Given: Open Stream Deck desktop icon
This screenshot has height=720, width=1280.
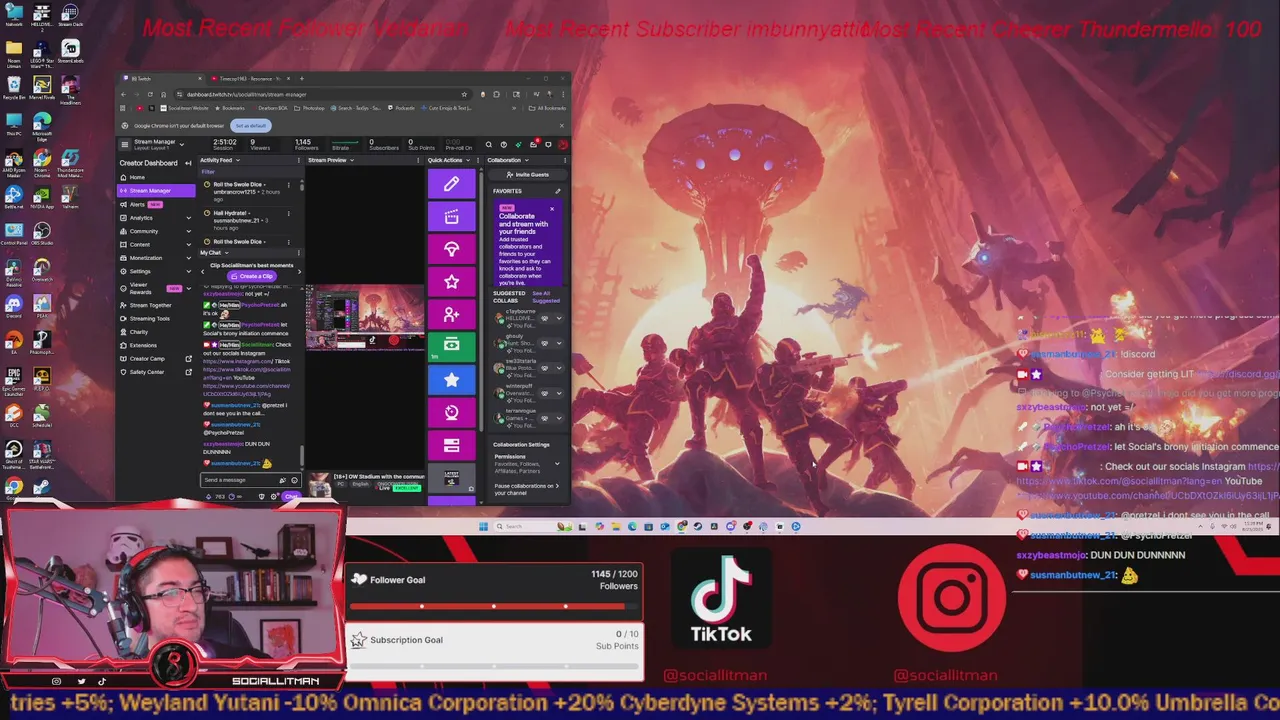Looking at the screenshot, I should (x=70, y=15).
